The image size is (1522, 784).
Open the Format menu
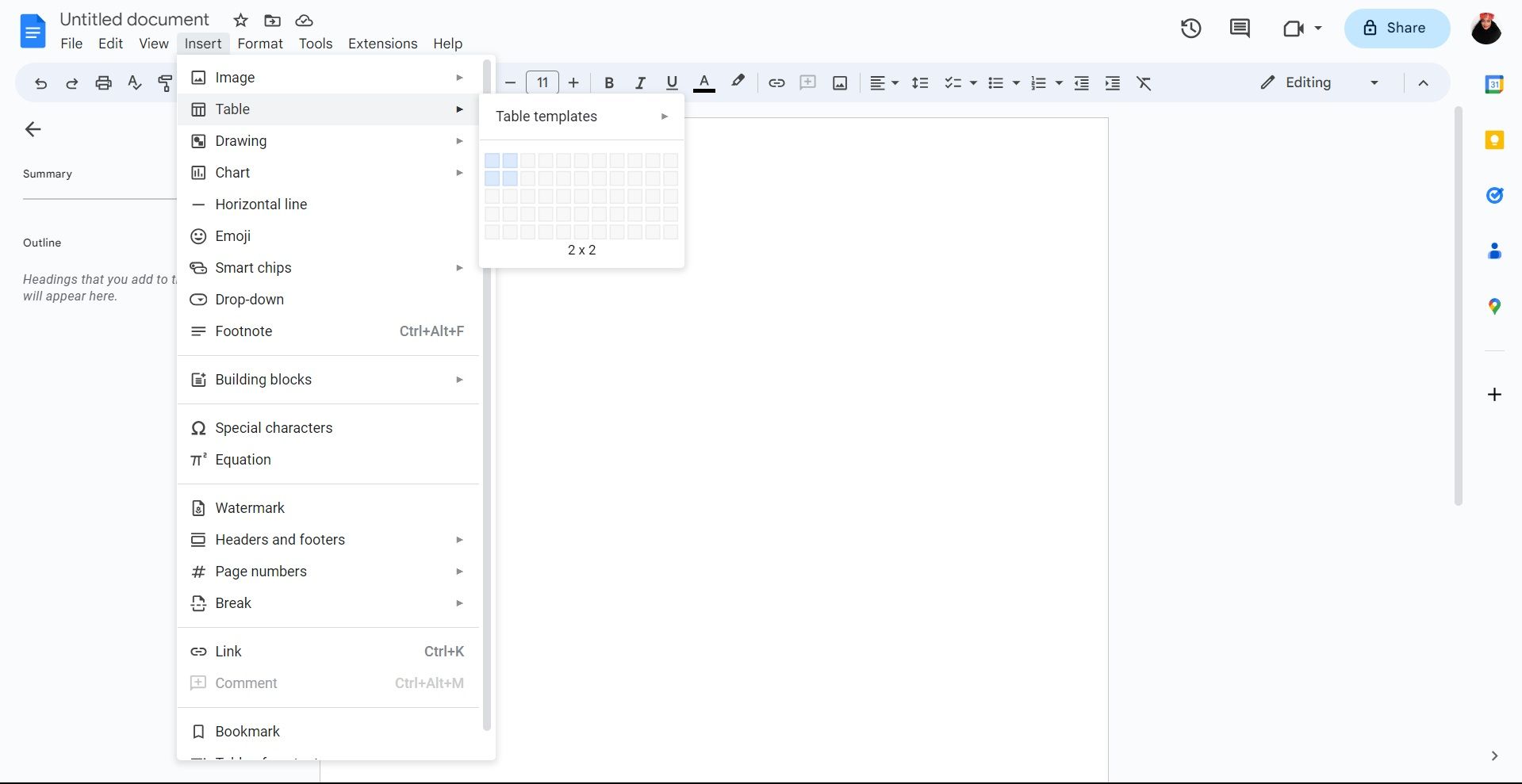(x=260, y=44)
